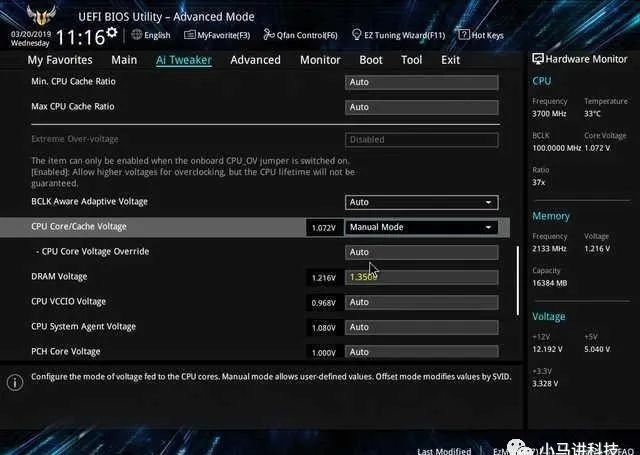Click the DRAM Voltage 1.3500 field
This screenshot has height=455, width=640.
tap(422, 277)
